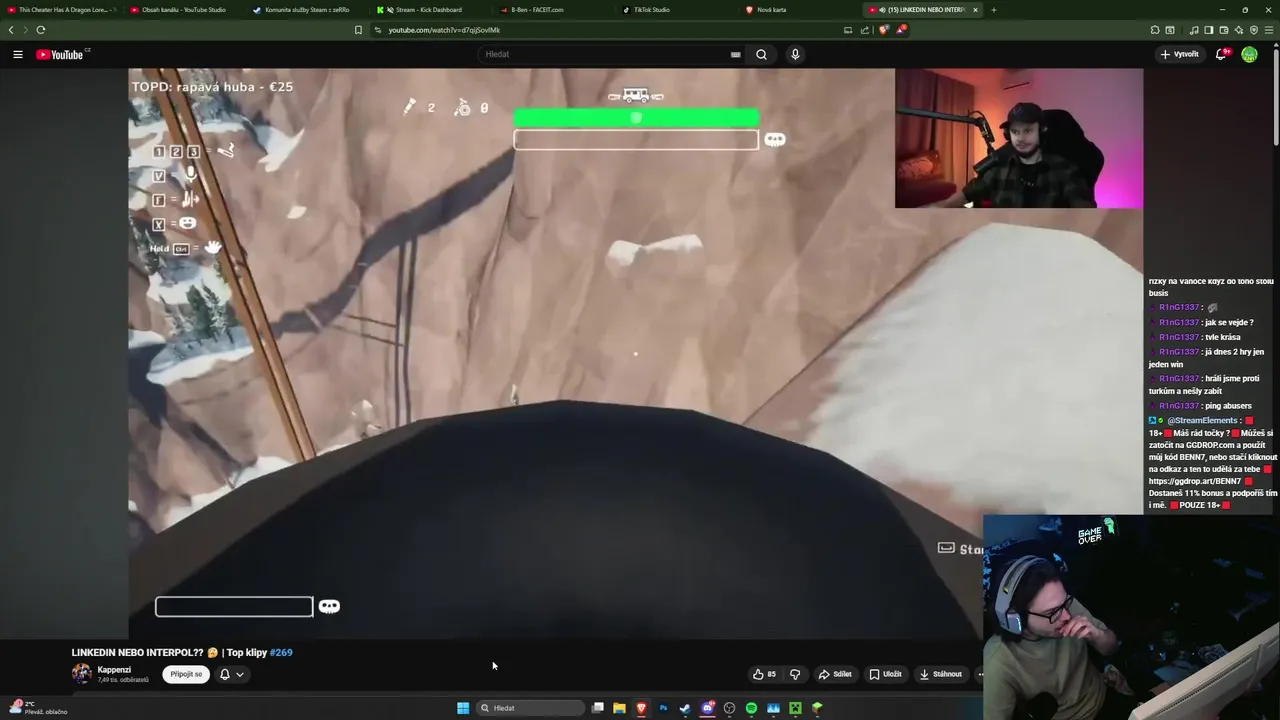This screenshot has width=1280, height=720.
Task: Open Photoshop from taskbar
Action: coord(663,708)
